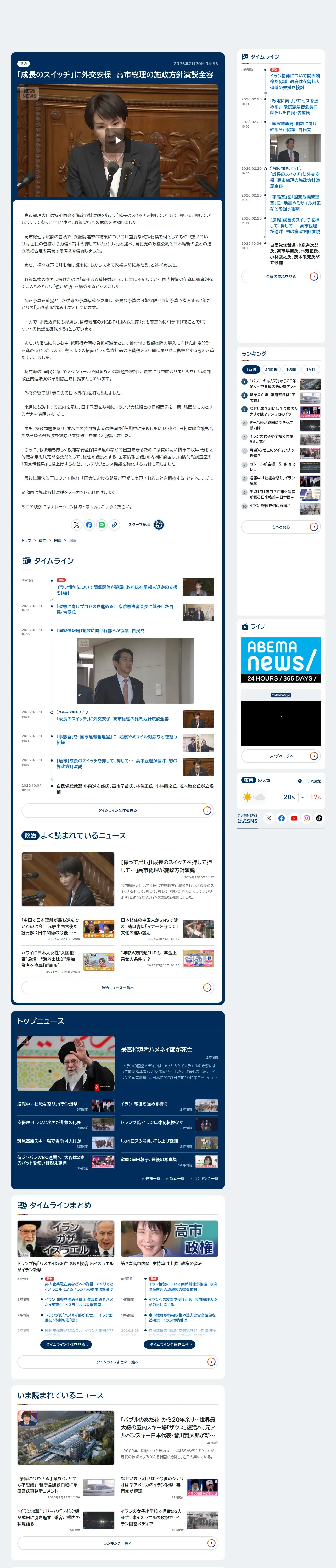Viewport: 336px width, 1568px height.
Task: Click ランキング一覧へ button at bottom
Action: 118,1543
